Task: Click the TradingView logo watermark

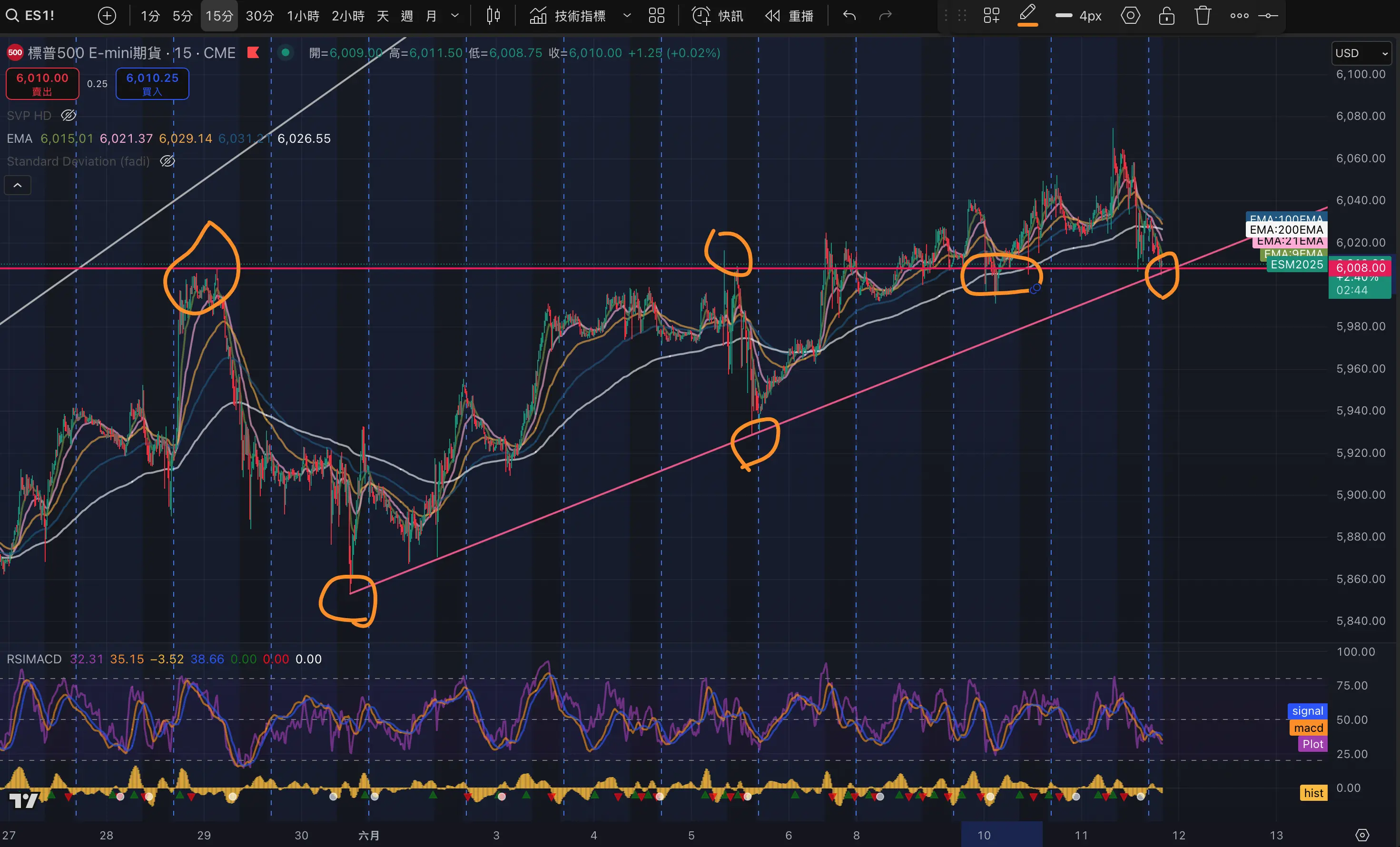Action: pos(24,800)
